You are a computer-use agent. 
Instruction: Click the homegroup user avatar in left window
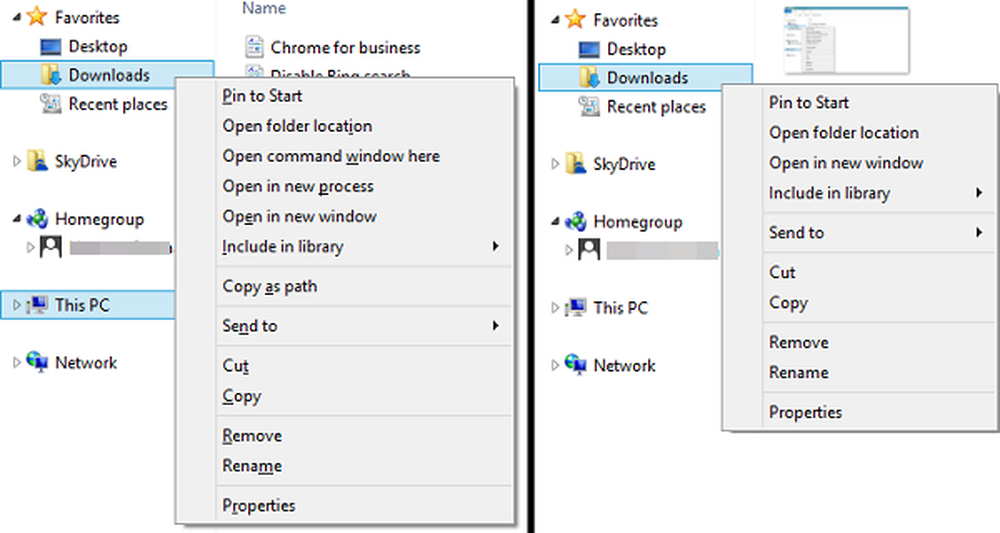[50, 247]
